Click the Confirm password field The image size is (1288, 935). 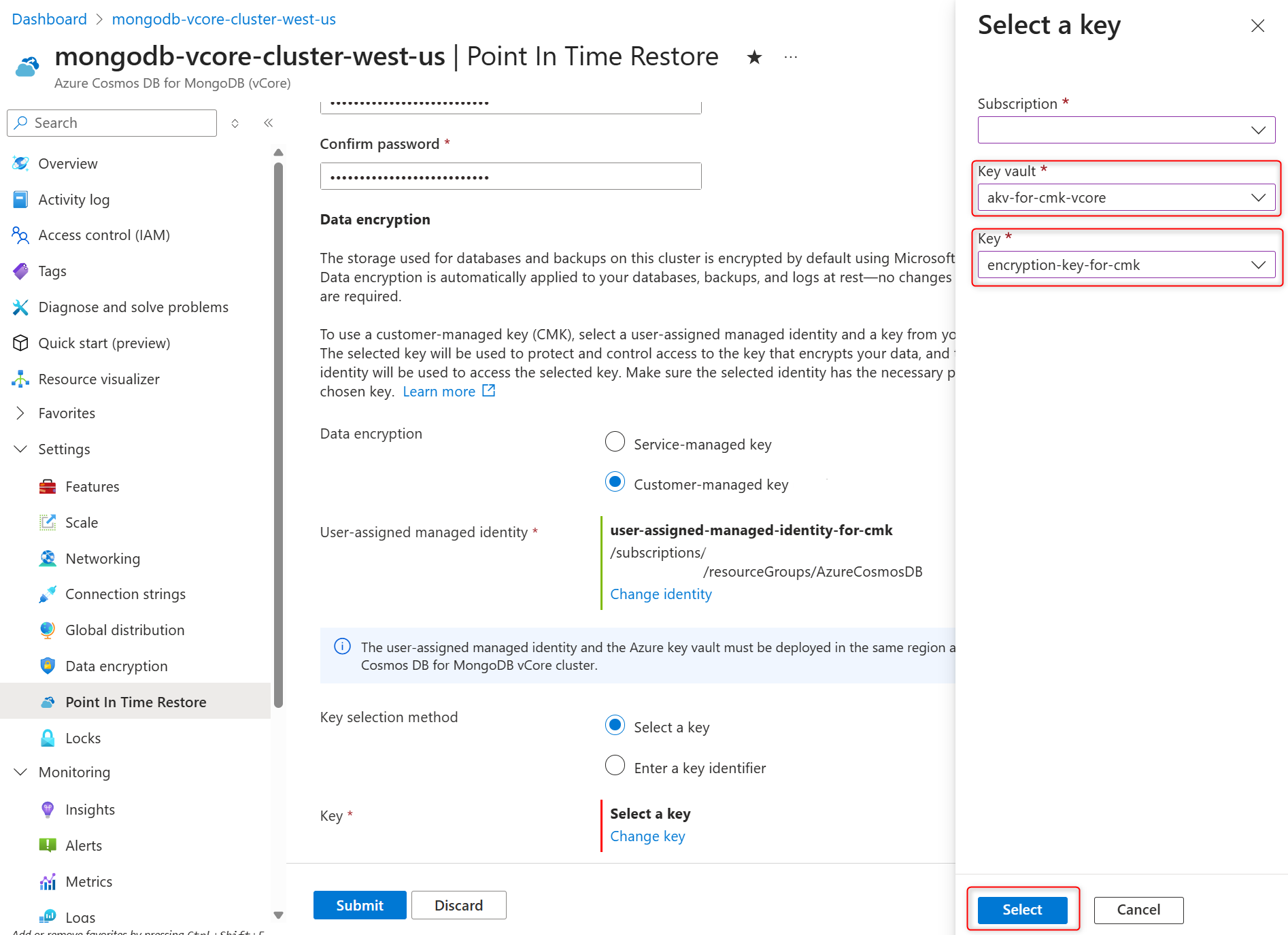(511, 176)
